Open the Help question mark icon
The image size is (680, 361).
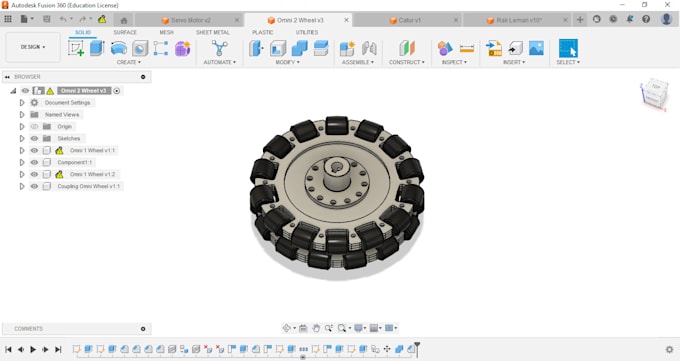tap(646, 19)
